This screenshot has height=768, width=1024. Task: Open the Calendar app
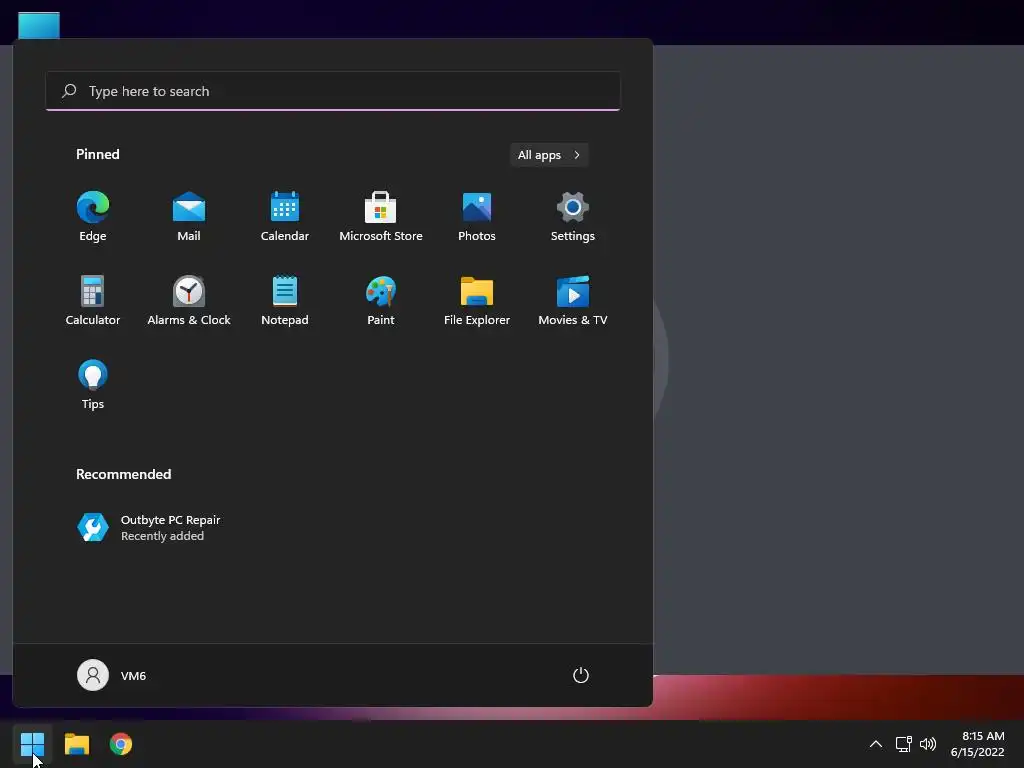click(285, 216)
